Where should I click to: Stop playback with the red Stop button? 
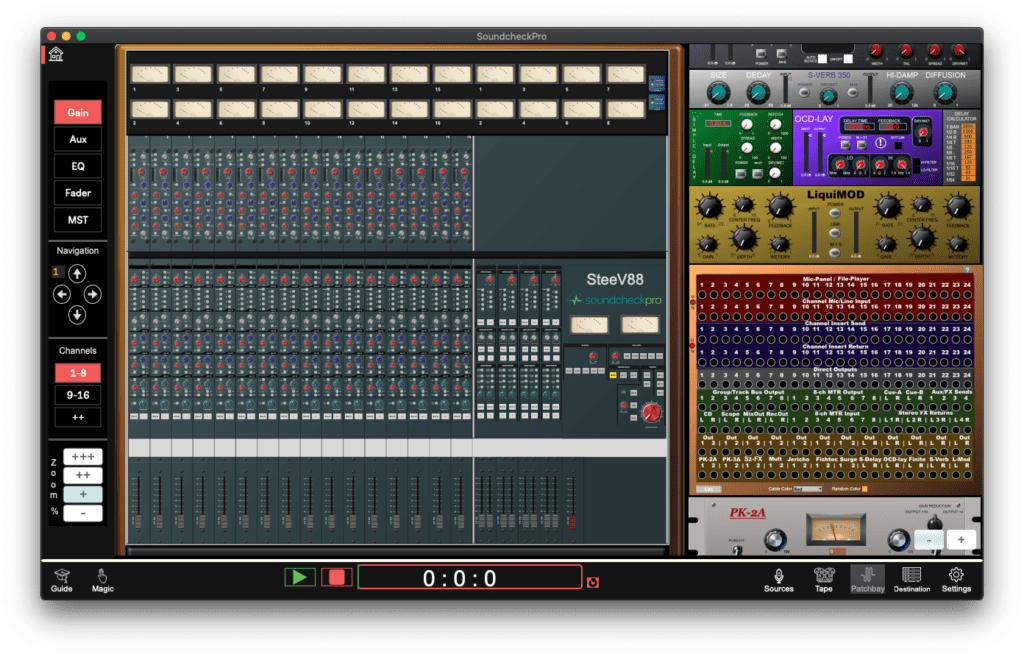pos(337,577)
